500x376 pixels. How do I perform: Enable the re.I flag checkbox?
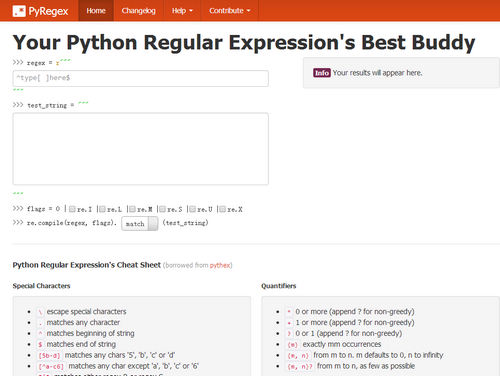point(72,209)
